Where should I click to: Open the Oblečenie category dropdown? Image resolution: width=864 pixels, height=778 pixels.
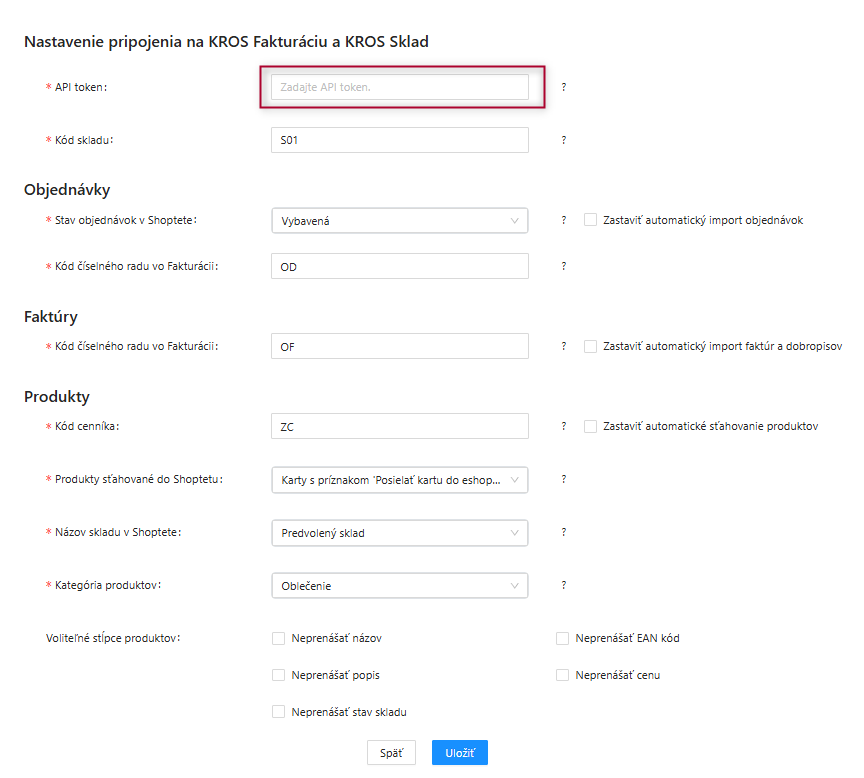(399, 586)
